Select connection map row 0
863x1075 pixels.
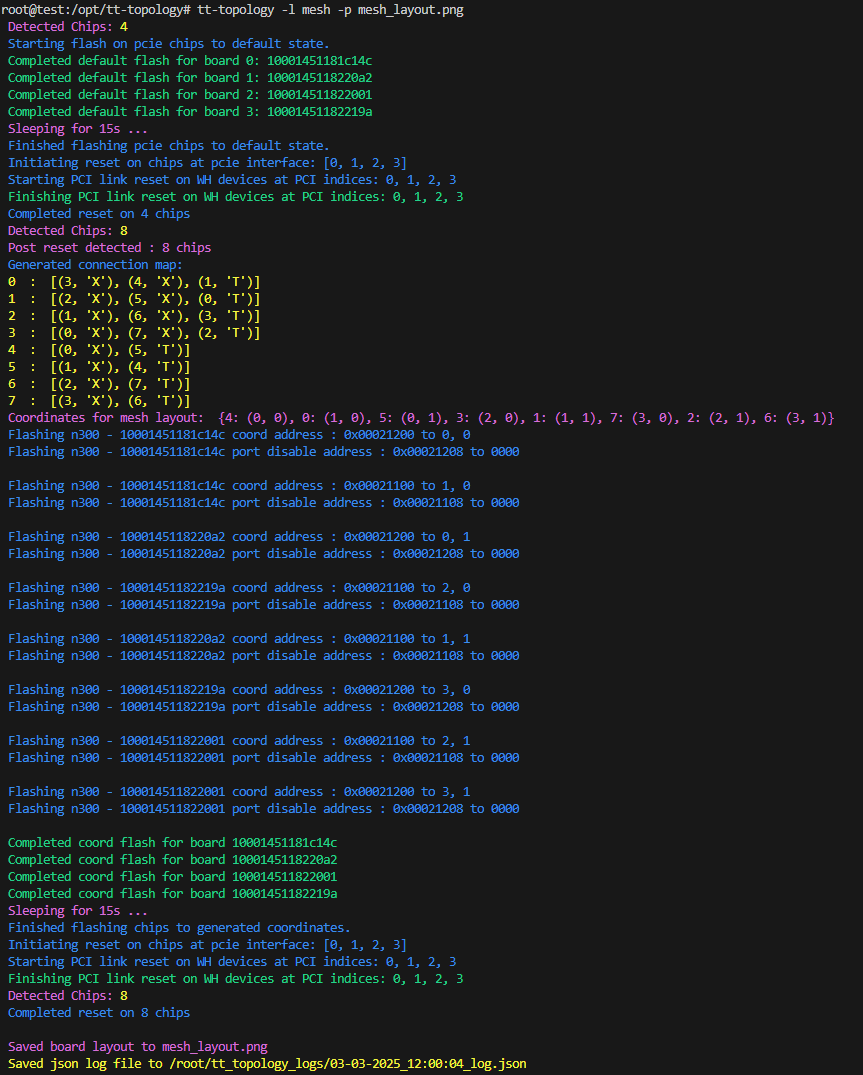pyautogui.click(x=134, y=282)
